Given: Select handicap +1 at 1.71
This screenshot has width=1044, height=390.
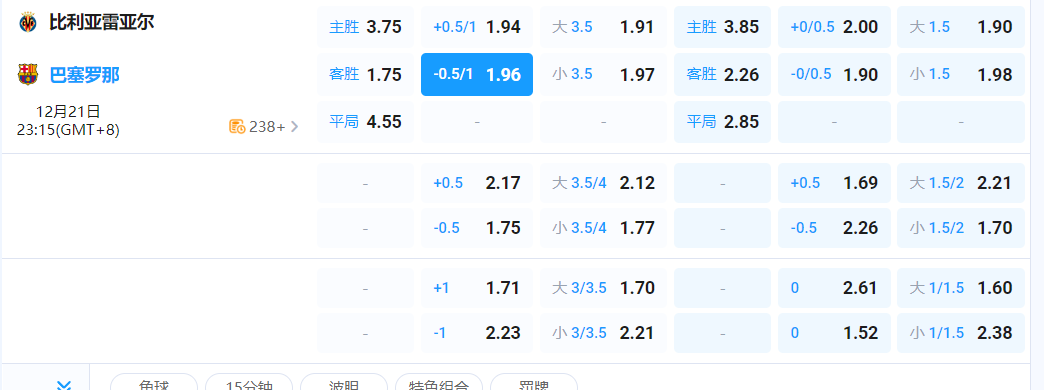Looking at the screenshot, I should [x=477, y=288].
